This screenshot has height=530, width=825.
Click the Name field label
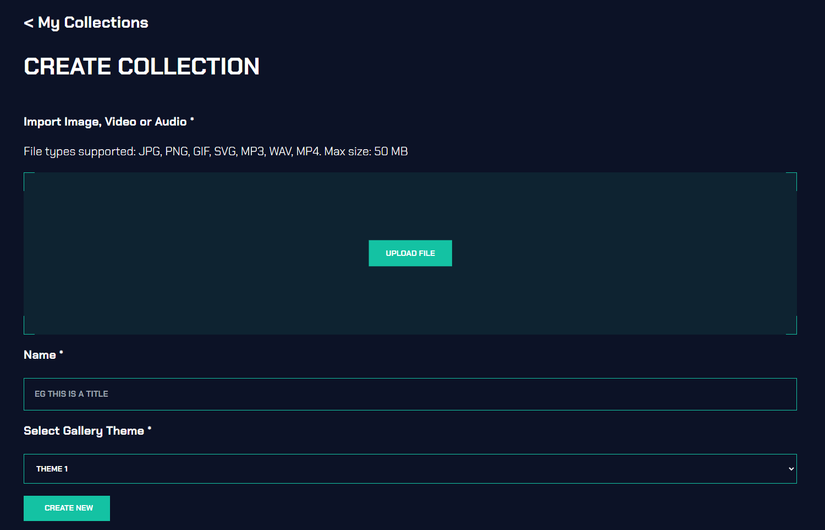40,355
